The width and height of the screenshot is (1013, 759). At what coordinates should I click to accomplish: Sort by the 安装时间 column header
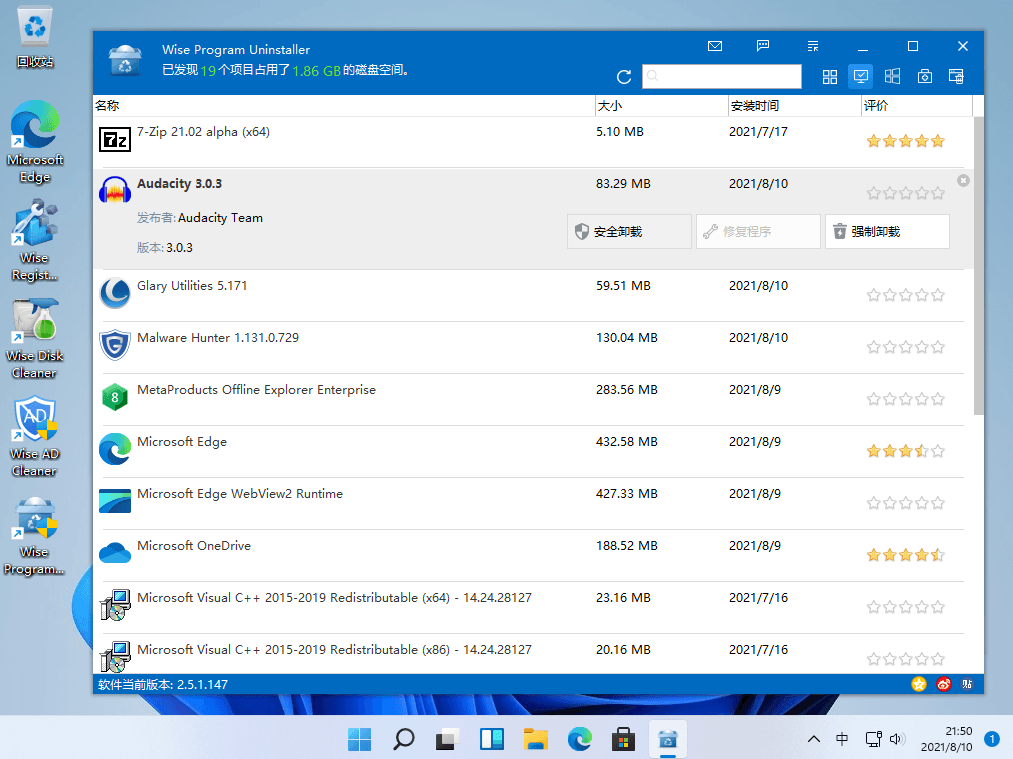(795, 105)
